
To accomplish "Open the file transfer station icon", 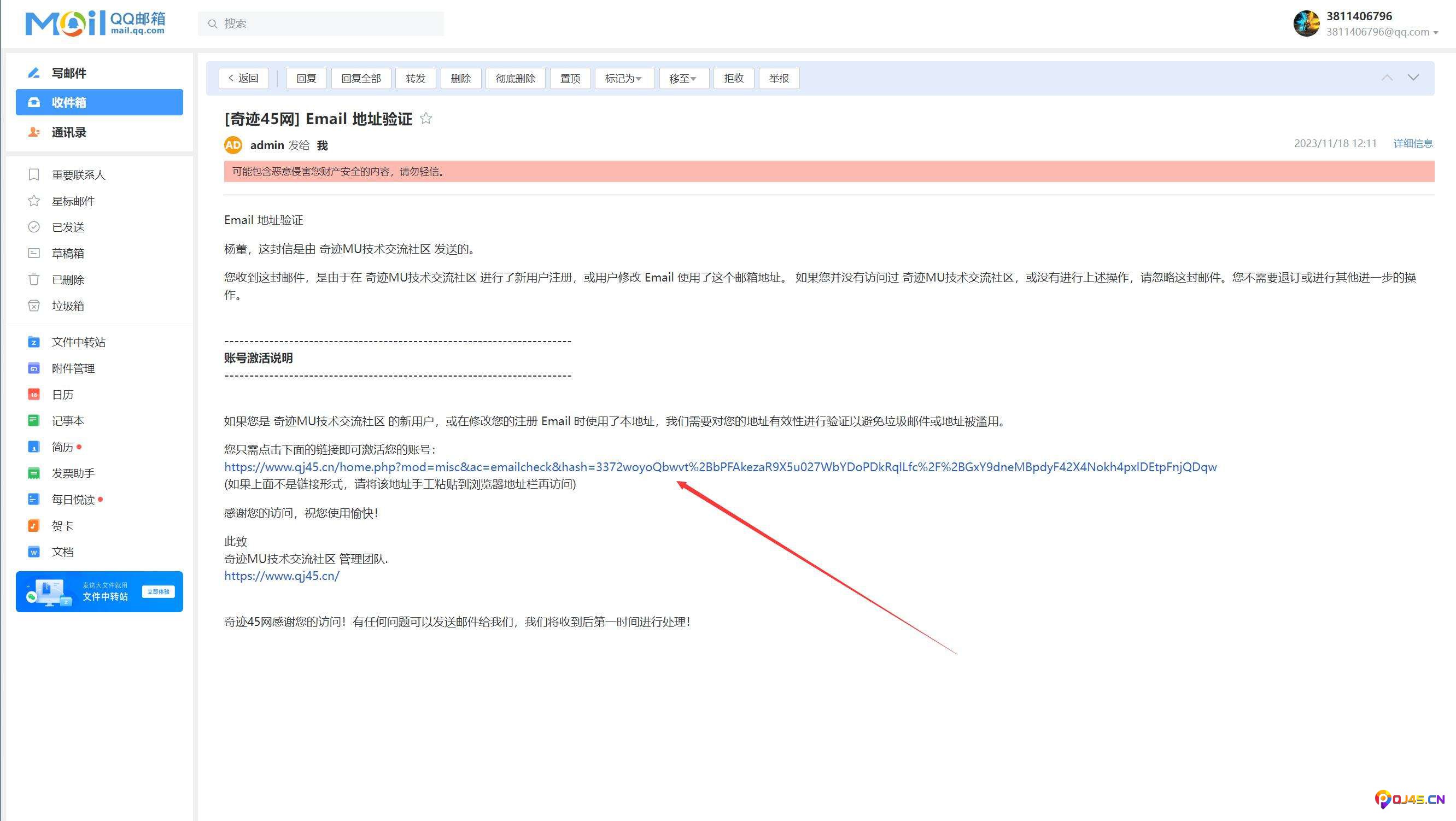I will coord(34,342).
